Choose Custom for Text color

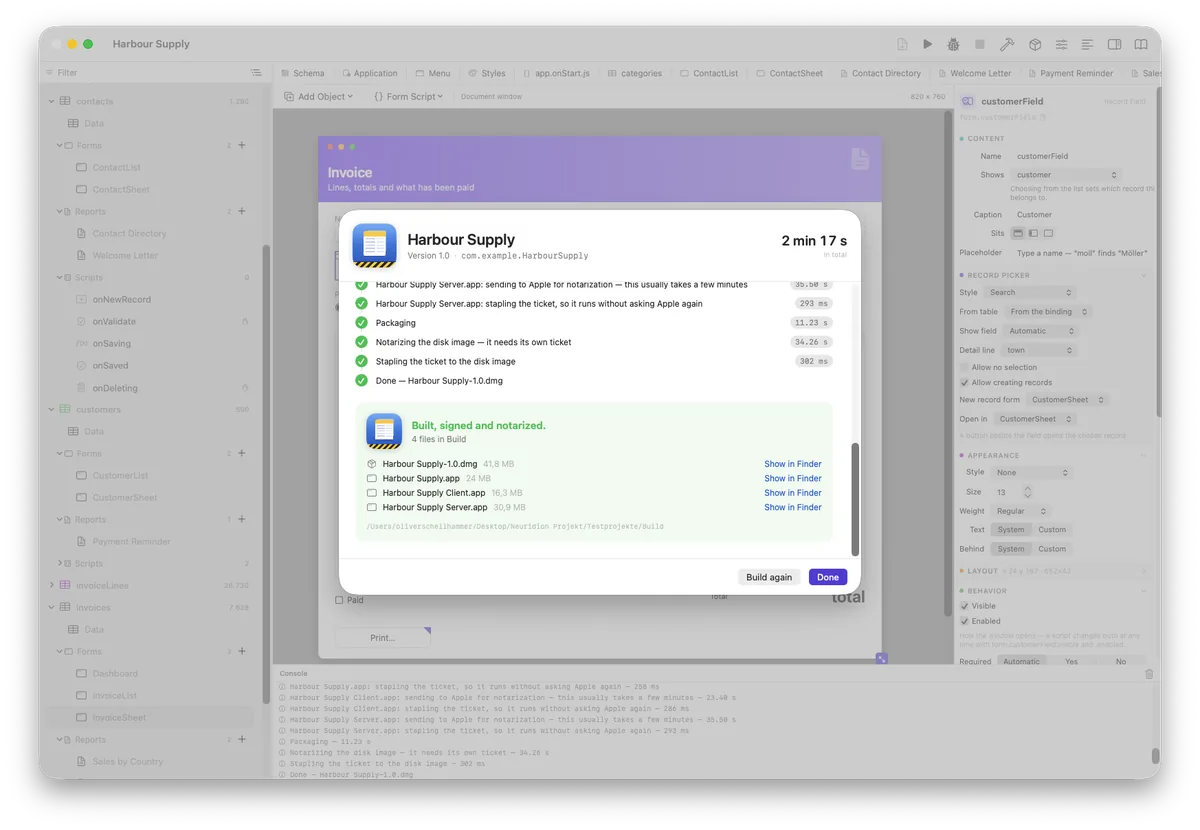click(x=1052, y=530)
